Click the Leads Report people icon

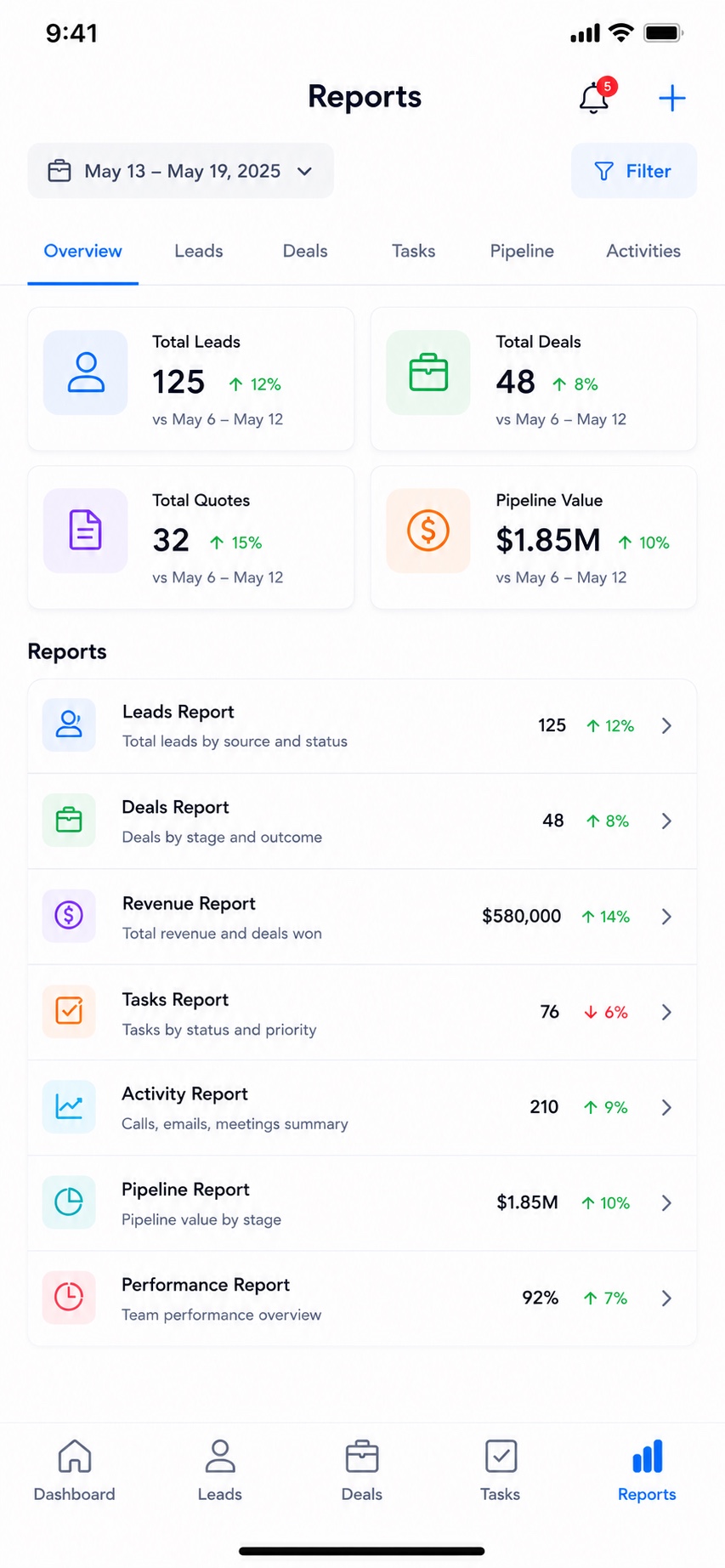69,724
